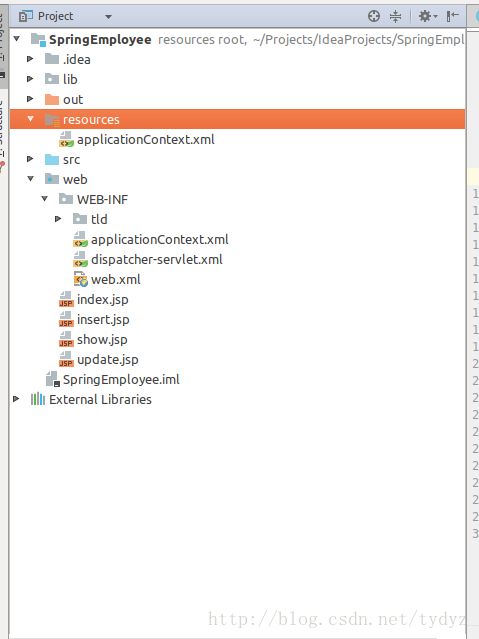
Task: Click the lib folder icon
Action: point(52,79)
